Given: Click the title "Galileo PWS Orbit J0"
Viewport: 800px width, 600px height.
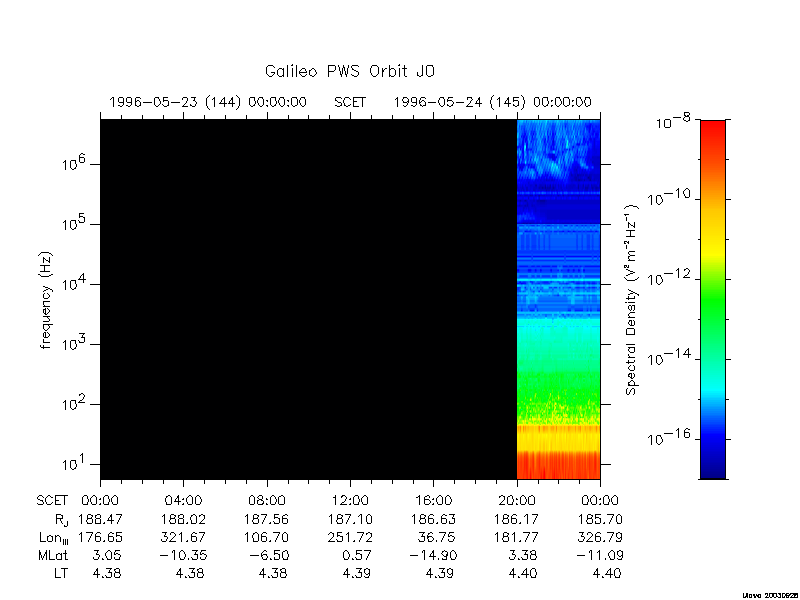Looking at the screenshot, I should click(x=349, y=71).
